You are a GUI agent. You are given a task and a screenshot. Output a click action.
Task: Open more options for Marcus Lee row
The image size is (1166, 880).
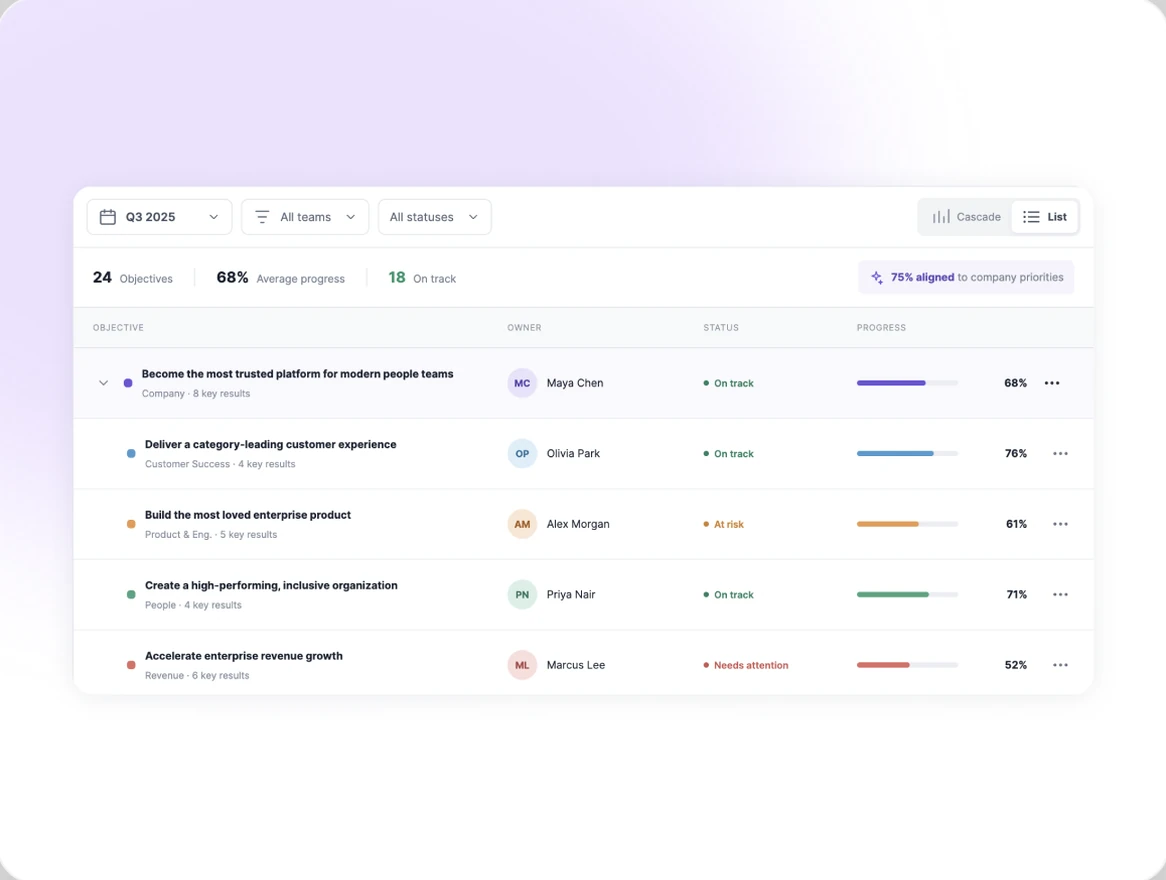[x=1060, y=665]
